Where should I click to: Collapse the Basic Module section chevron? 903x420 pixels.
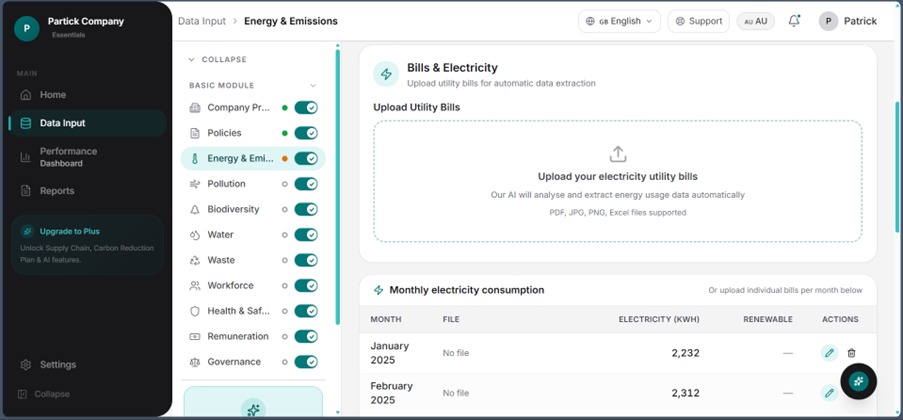pyautogui.click(x=313, y=85)
